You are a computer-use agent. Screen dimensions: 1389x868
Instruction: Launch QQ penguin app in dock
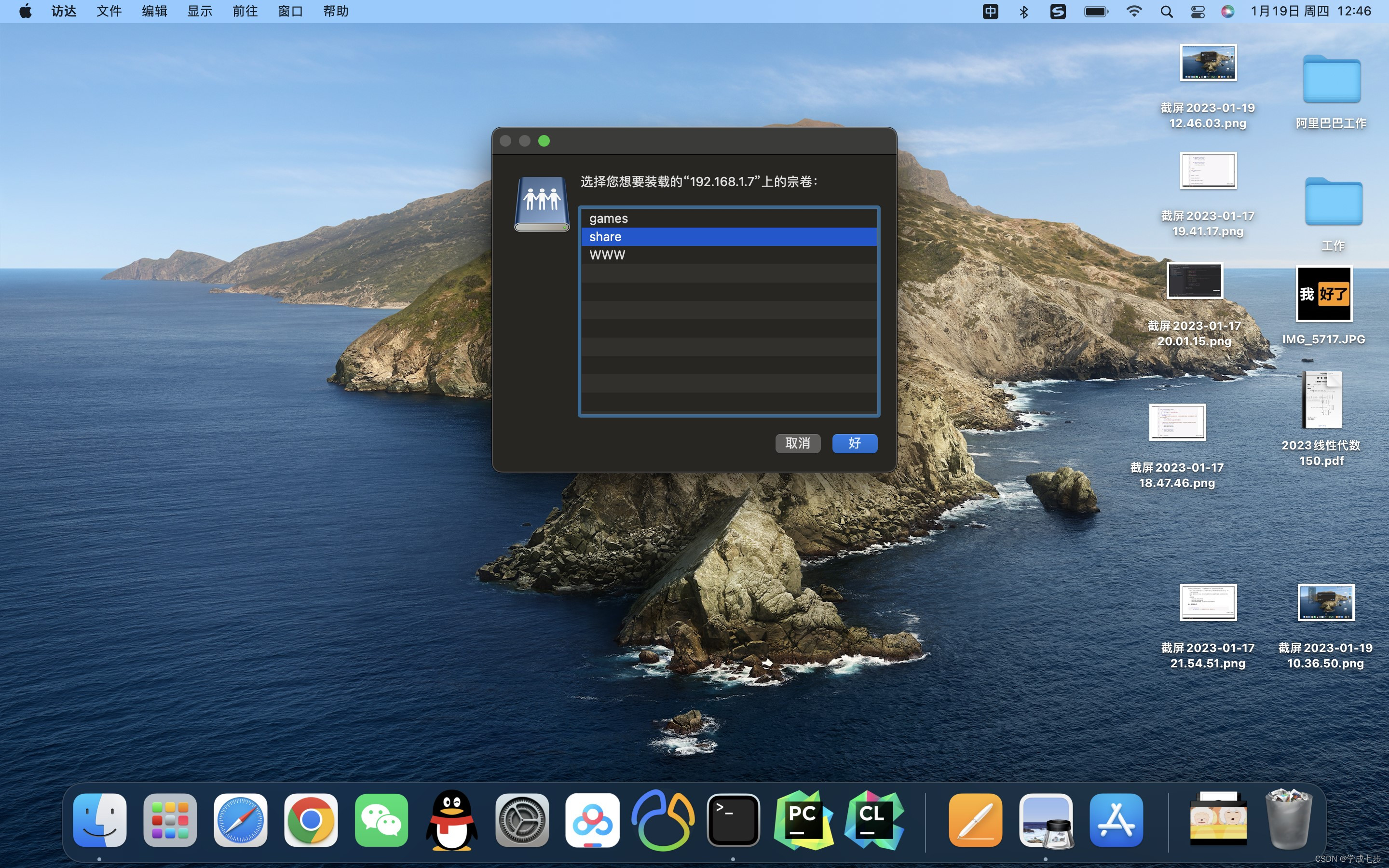(452, 820)
